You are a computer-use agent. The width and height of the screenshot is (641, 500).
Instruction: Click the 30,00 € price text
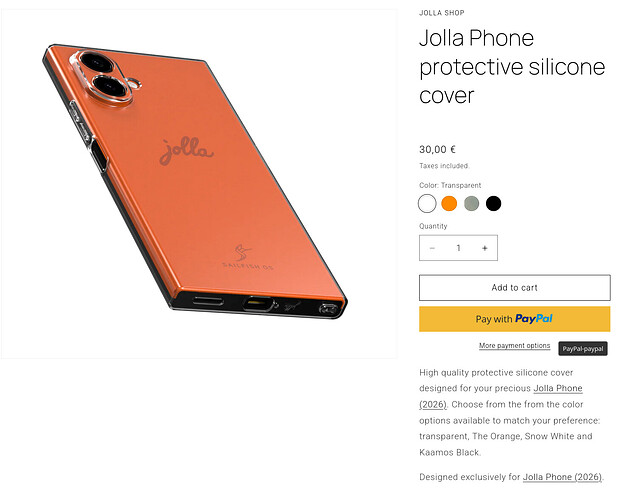[437, 149]
